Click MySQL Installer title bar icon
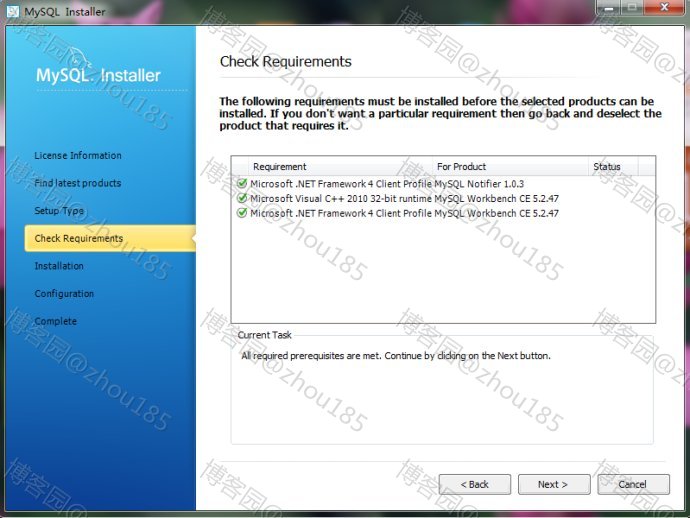The image size is (690, 518). pos(13,11)
